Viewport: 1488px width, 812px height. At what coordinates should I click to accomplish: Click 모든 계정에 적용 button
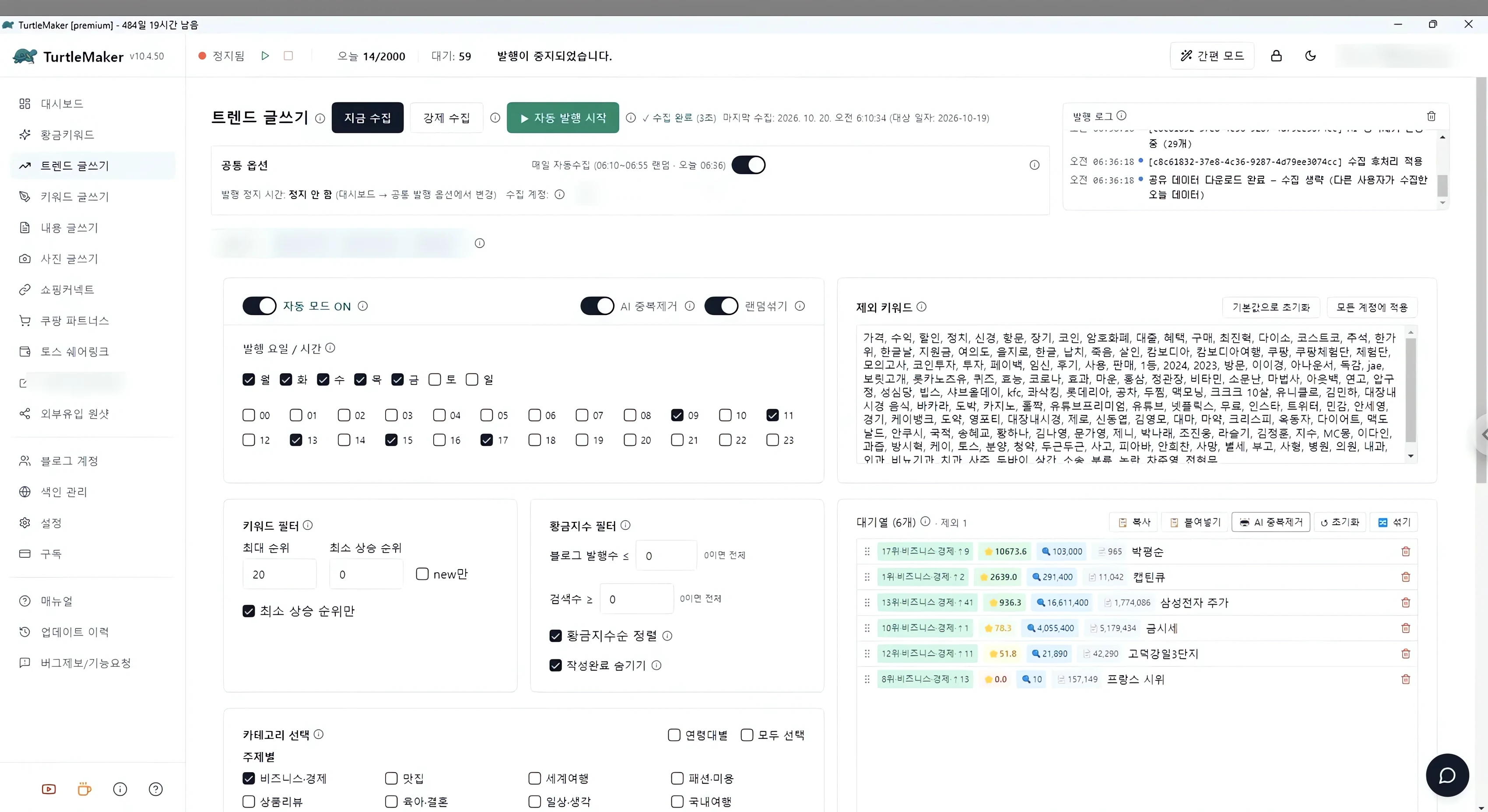1372,307
